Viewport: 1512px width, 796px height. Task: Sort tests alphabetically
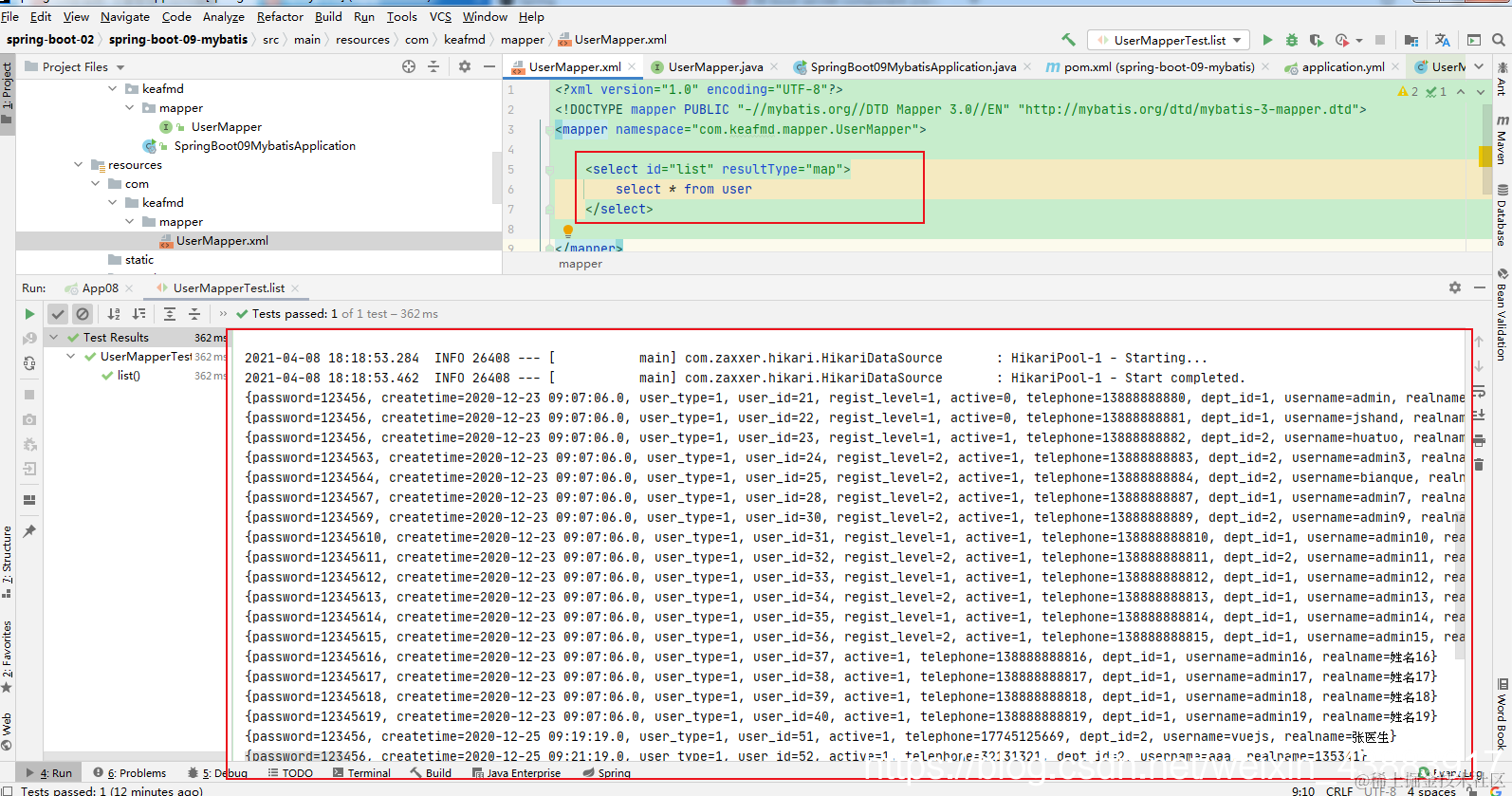point(114,314)
